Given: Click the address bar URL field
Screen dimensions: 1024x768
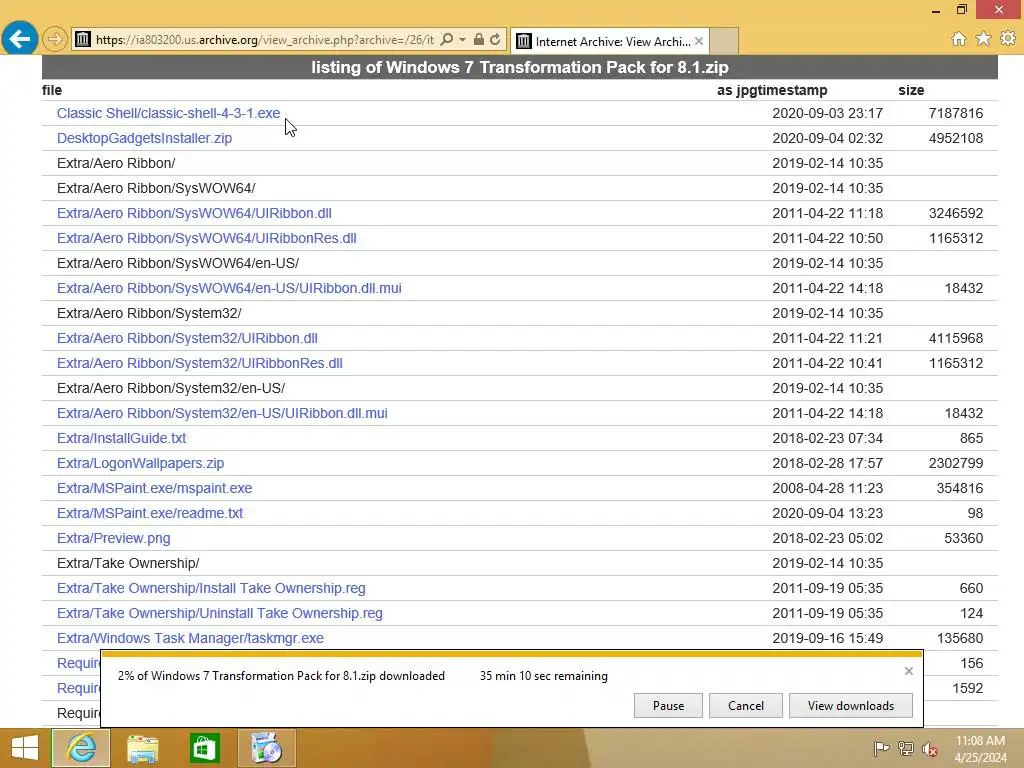Looking at the screenshot, I should [x=264, y=40].
